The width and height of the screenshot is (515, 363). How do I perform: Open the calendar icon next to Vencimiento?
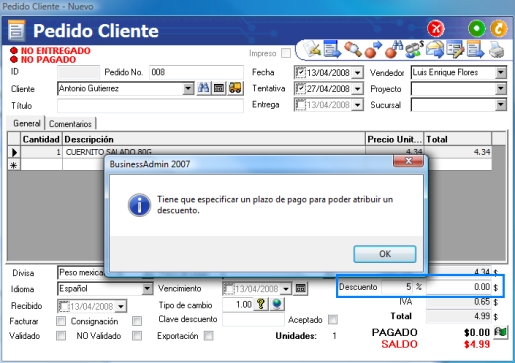point(300,288)
